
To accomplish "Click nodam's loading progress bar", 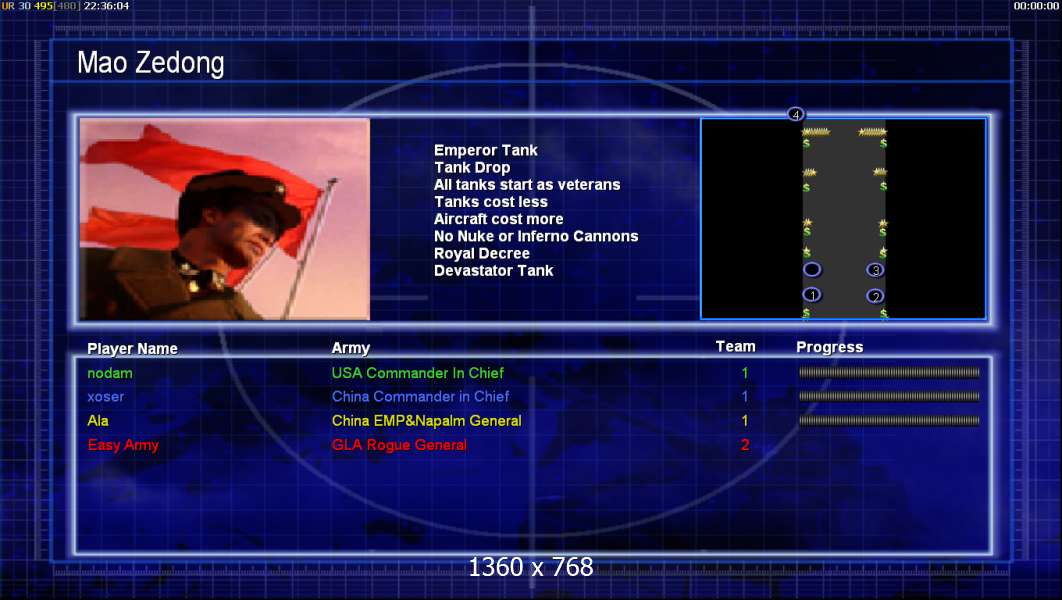I will 889,372.
